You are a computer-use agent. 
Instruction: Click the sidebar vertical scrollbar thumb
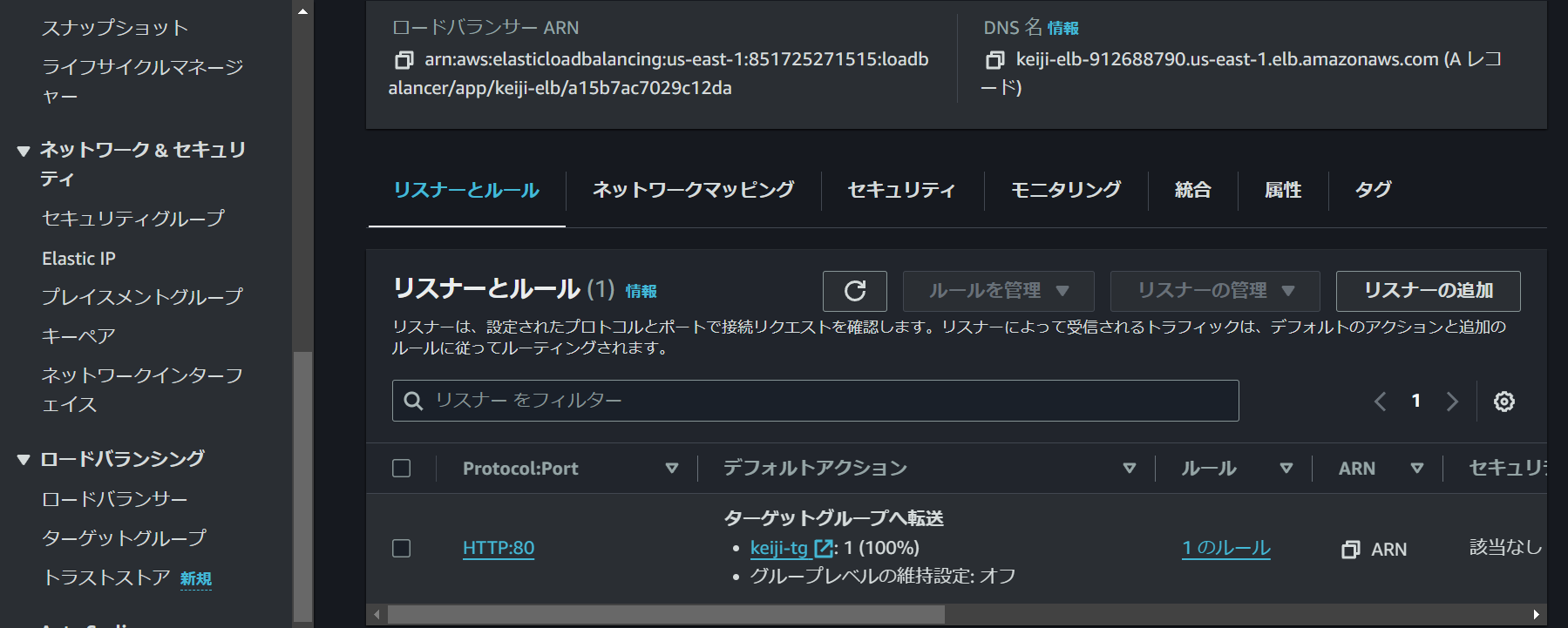[302, 485]
